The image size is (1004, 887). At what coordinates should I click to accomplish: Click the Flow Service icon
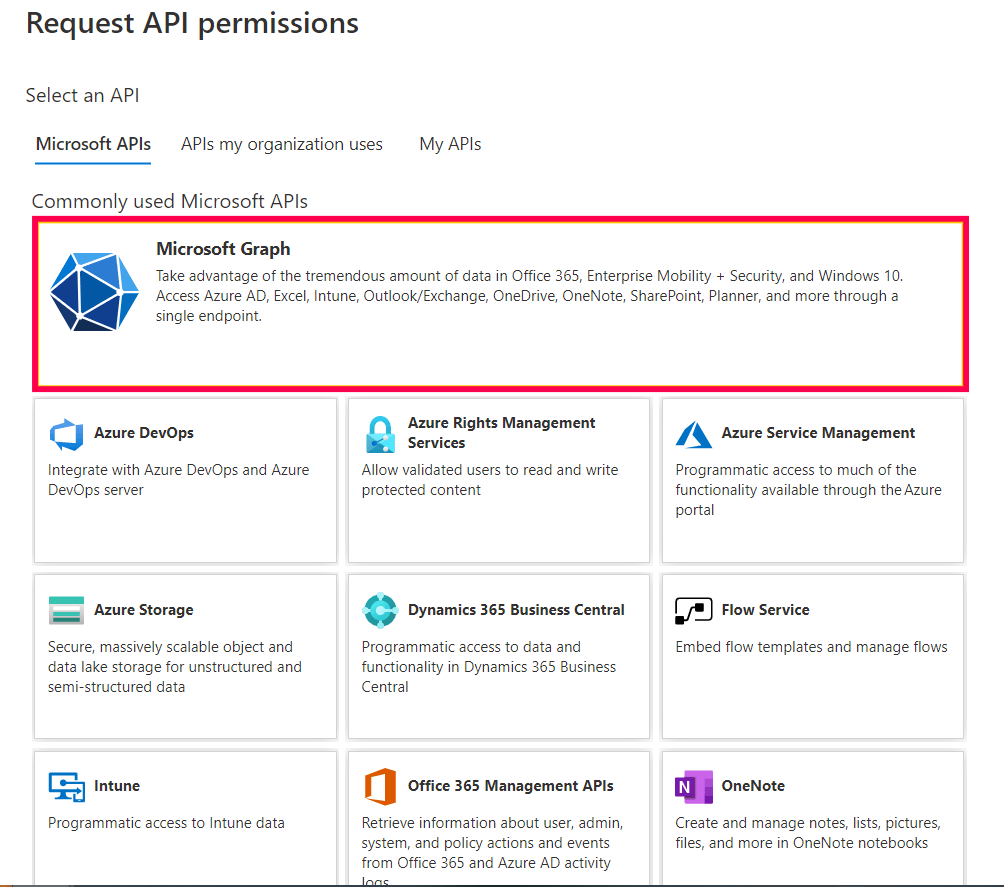pos(693,610)
